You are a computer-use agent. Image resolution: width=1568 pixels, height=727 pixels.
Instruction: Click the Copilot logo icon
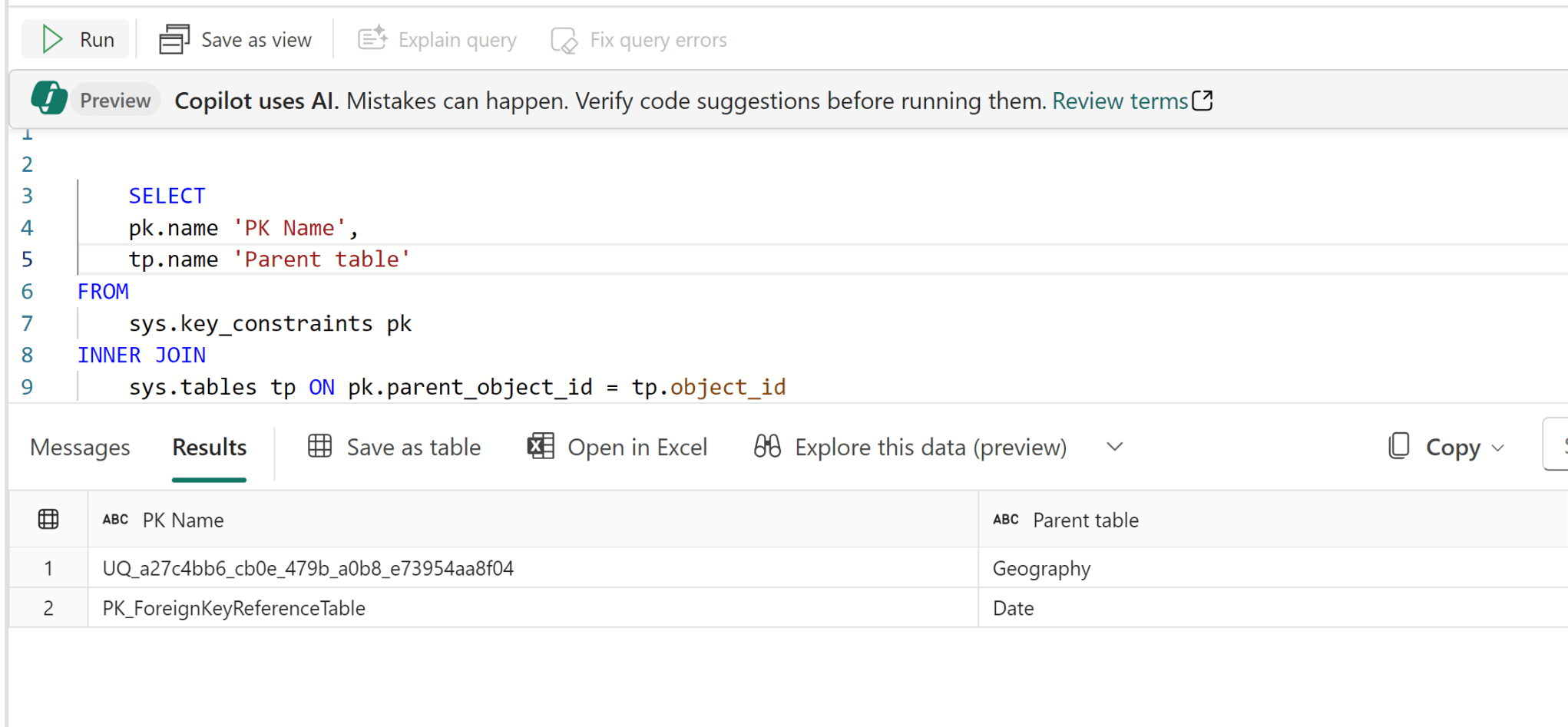[48, 98]
